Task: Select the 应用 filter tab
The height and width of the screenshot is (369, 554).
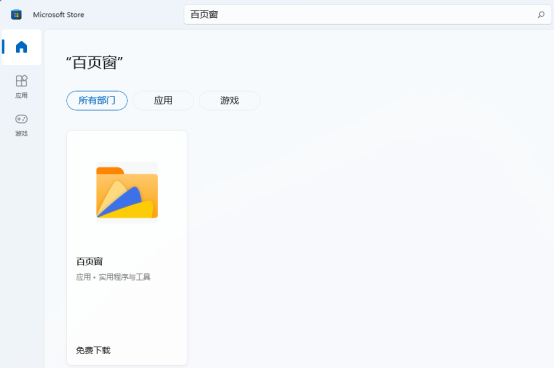Action: [163, 101]
